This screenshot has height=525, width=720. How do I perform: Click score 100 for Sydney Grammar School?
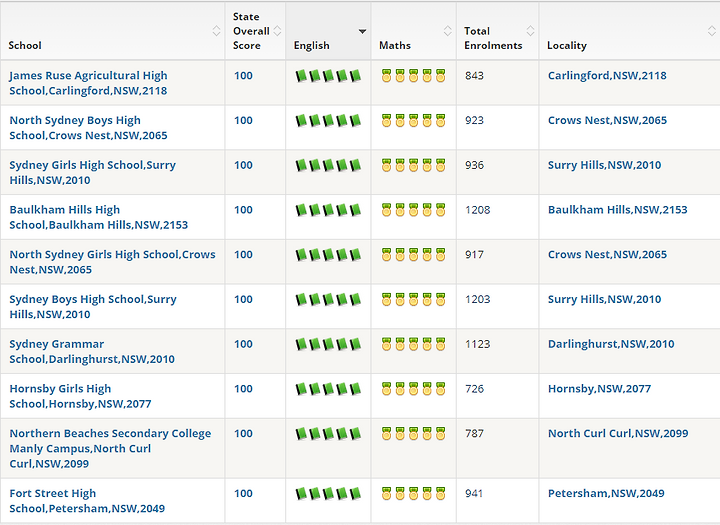click(243, 344)
